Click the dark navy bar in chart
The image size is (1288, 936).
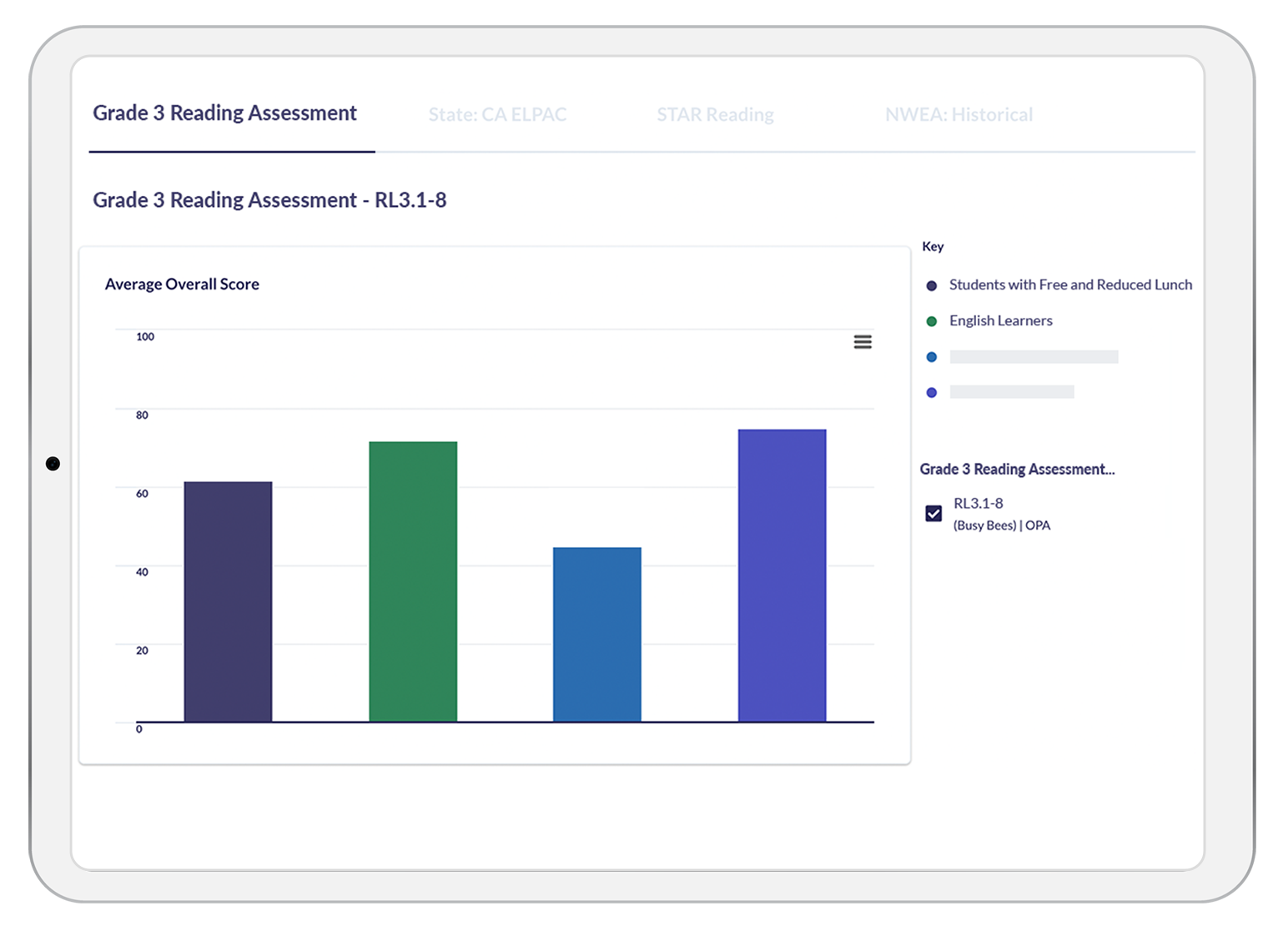[x=228, y=601]
